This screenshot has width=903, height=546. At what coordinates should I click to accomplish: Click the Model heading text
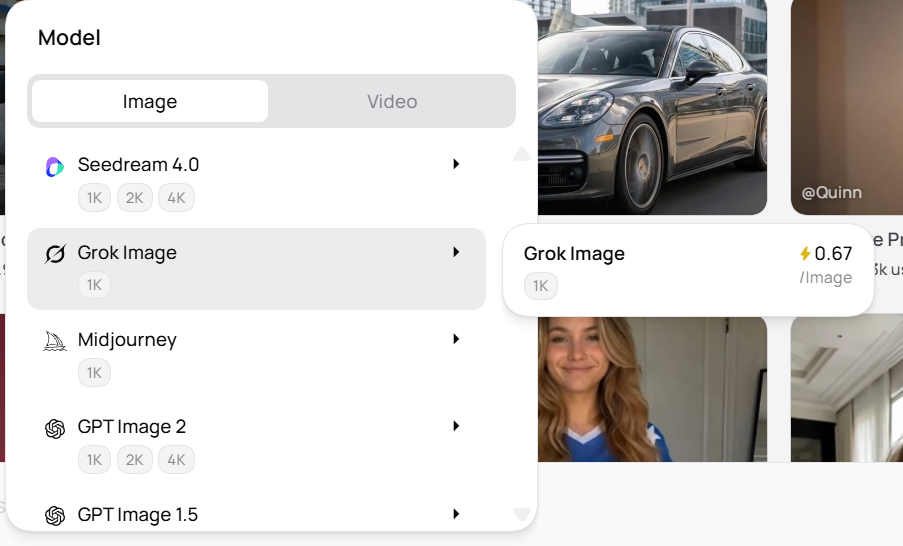69,38
